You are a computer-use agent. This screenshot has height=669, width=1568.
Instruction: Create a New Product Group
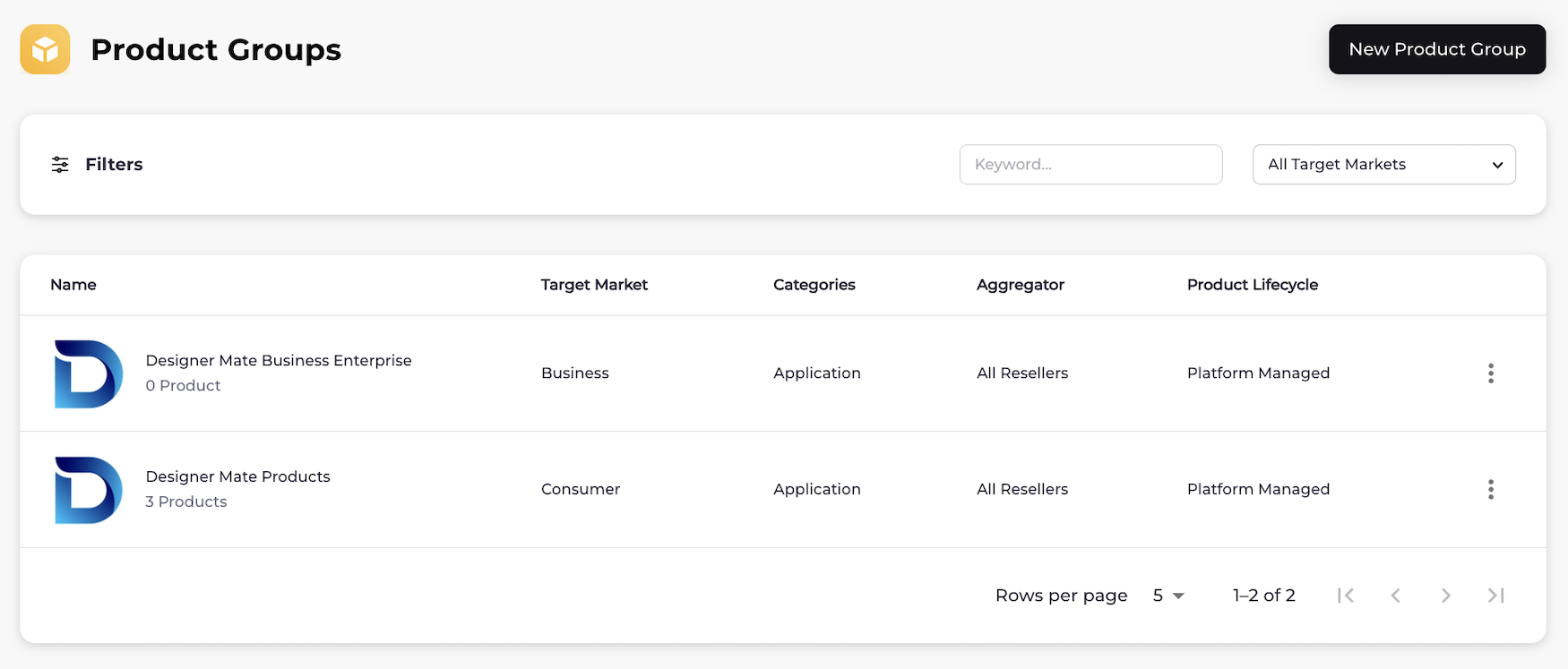point(1437,49)
